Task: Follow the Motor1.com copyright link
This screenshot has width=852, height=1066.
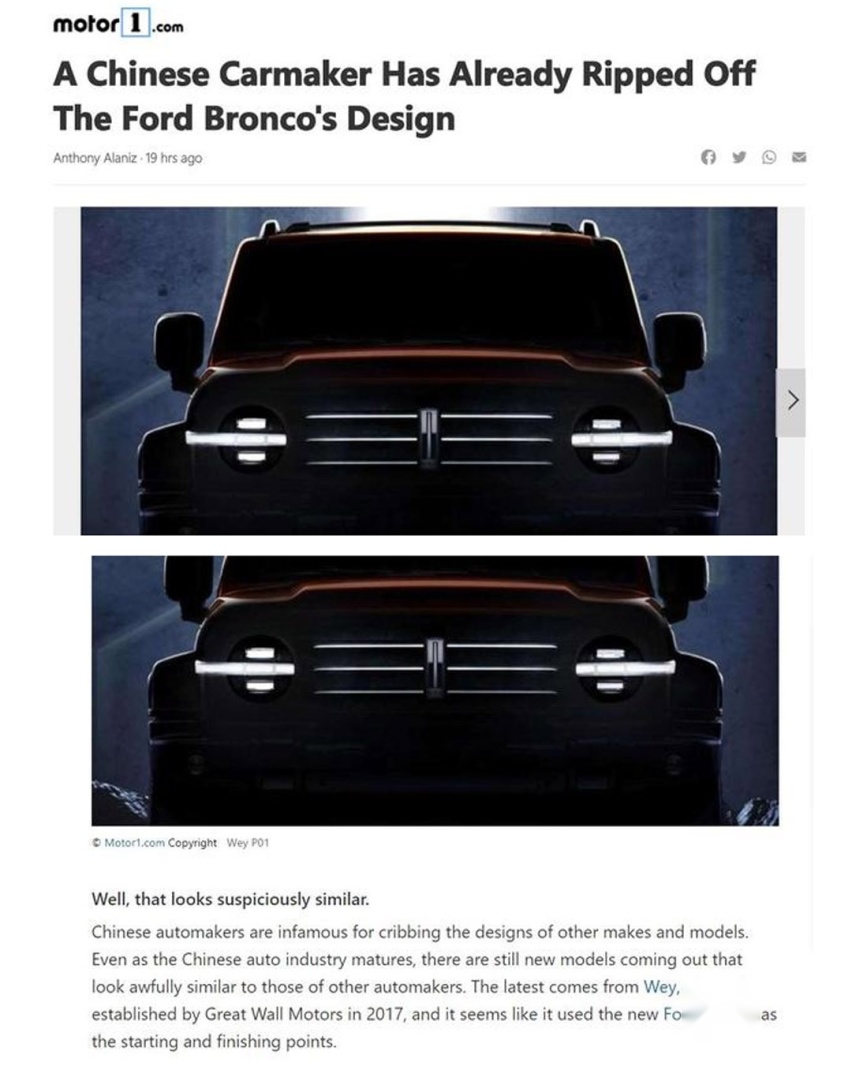Action: point(134,843)
